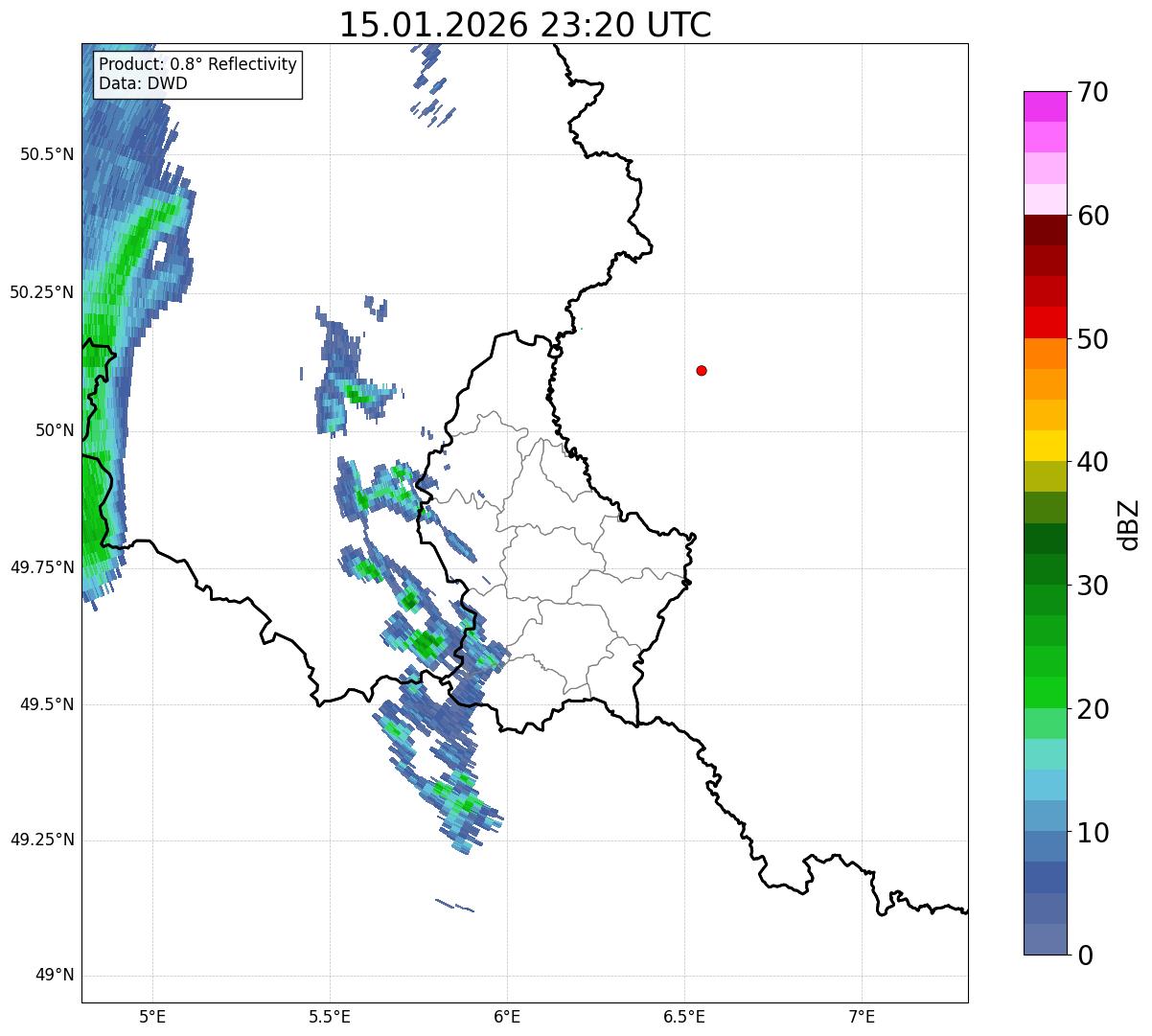Click the olive colorbar segment just below 40
The height and width of the screenshot is (1036, 1152).
point(1045,476)
